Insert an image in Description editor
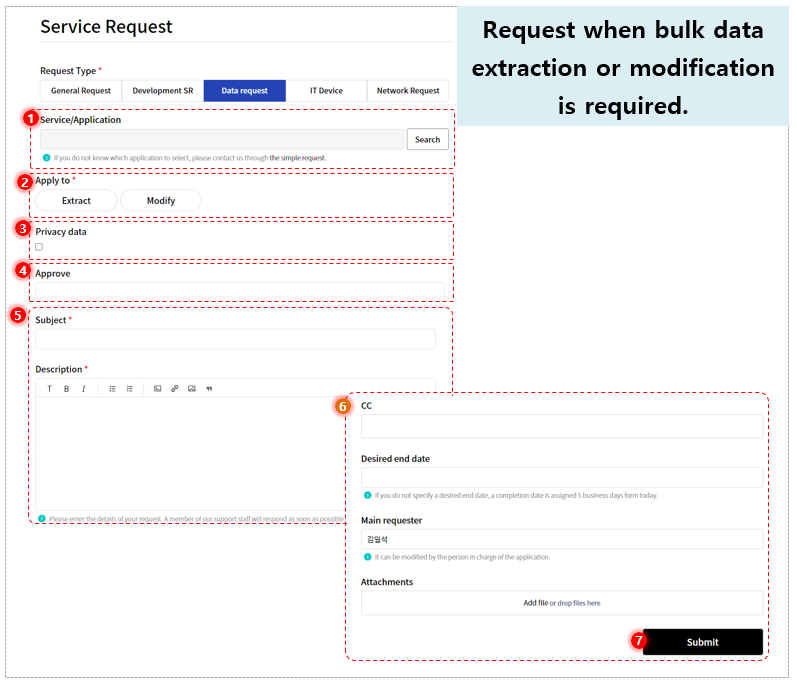Screen dimensions: 797x688 tap(192, 389)
